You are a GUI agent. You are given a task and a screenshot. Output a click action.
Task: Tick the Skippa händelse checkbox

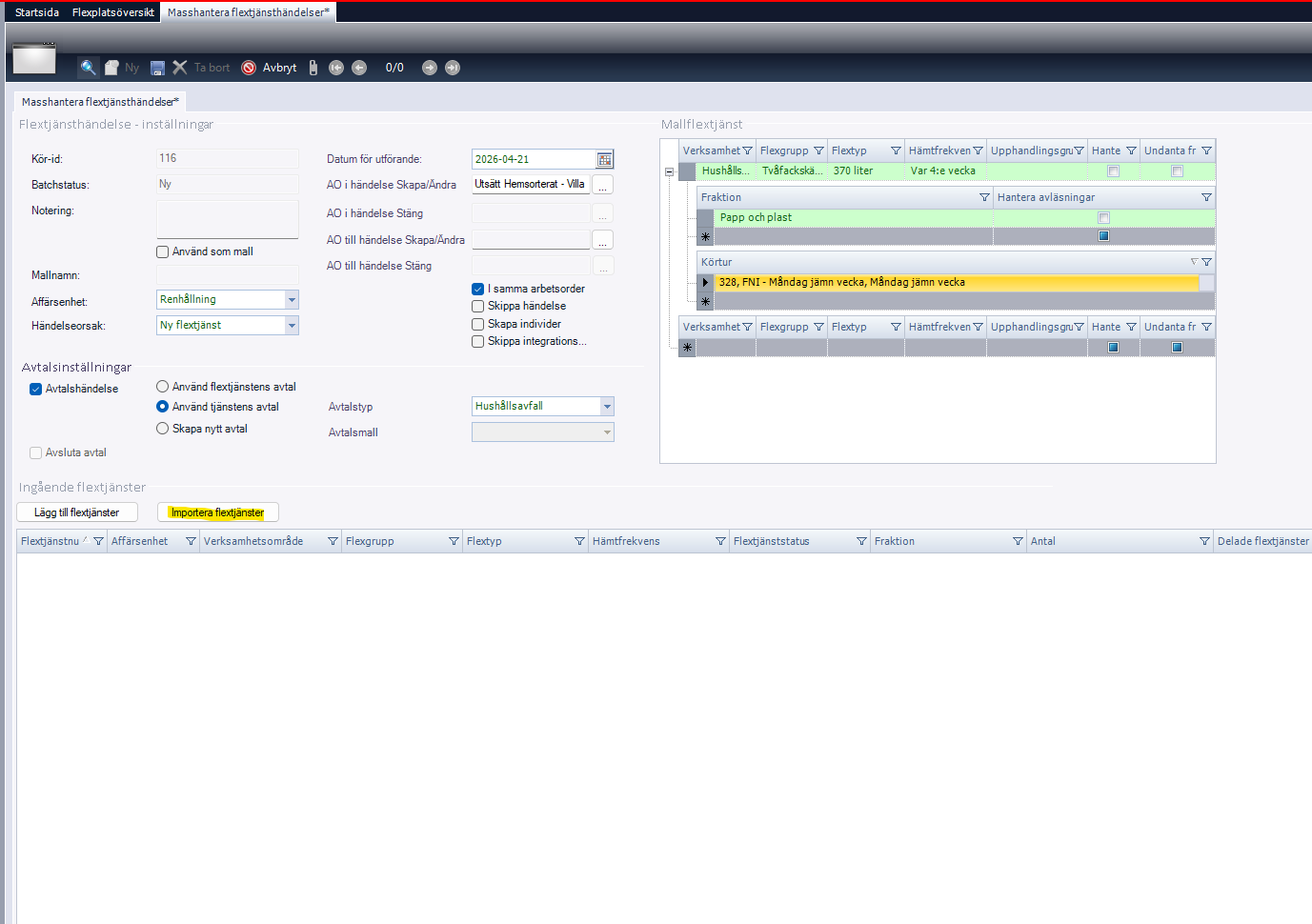click(x=478, y=307)
